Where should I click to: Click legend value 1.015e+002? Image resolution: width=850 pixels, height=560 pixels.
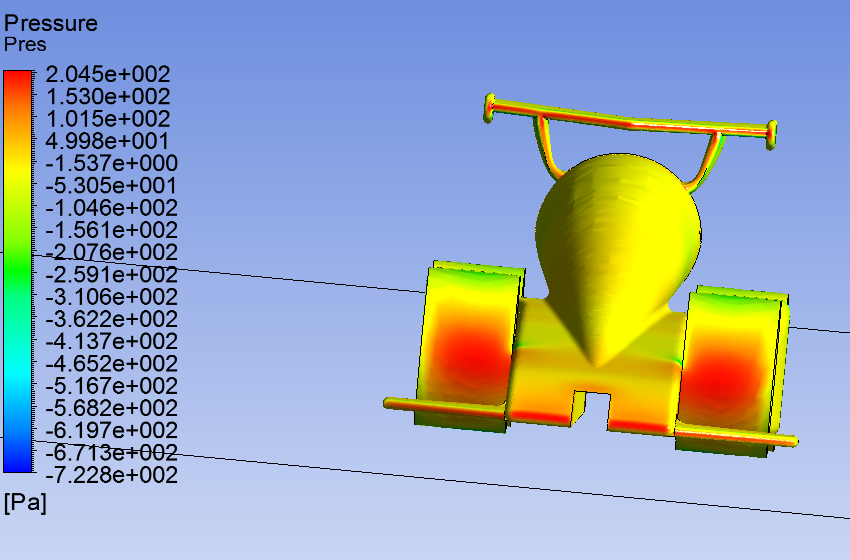click(108, 119)
